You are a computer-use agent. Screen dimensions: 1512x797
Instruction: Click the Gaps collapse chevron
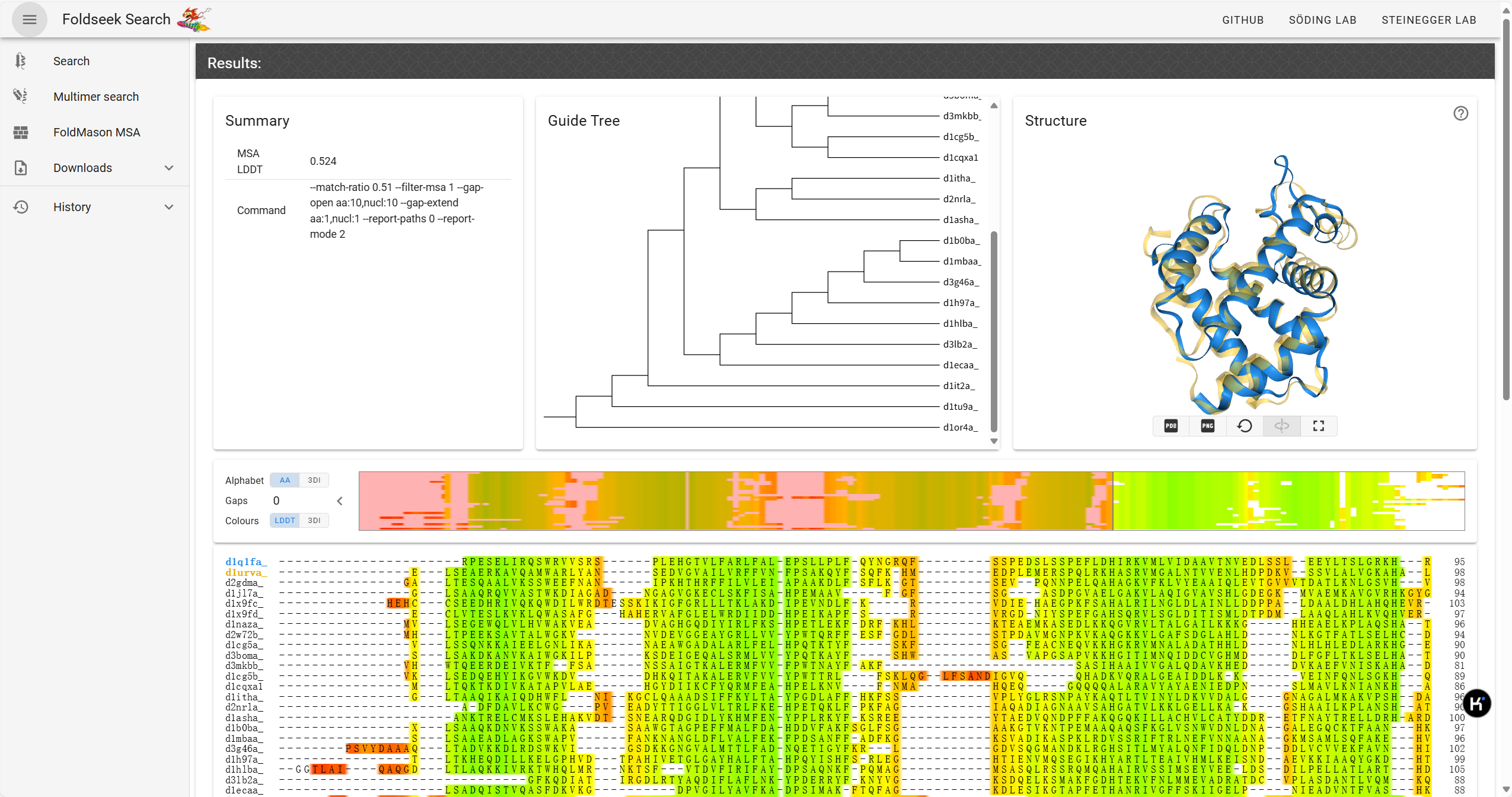340,501
